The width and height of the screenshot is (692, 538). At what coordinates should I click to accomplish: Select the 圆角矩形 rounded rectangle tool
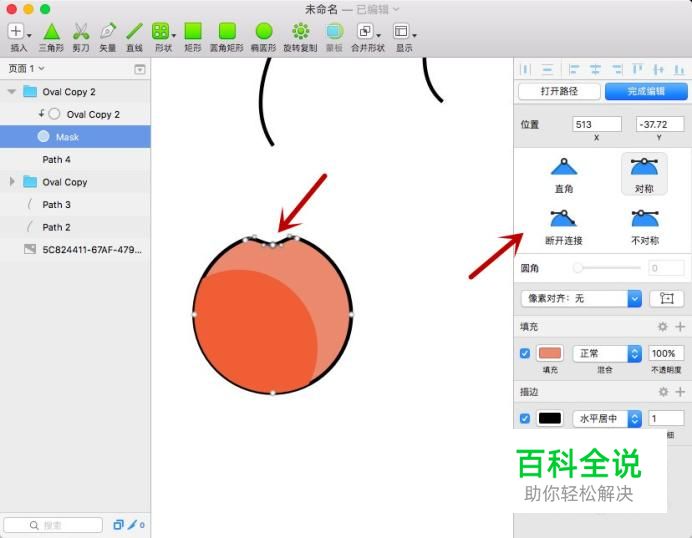point(227,31)
